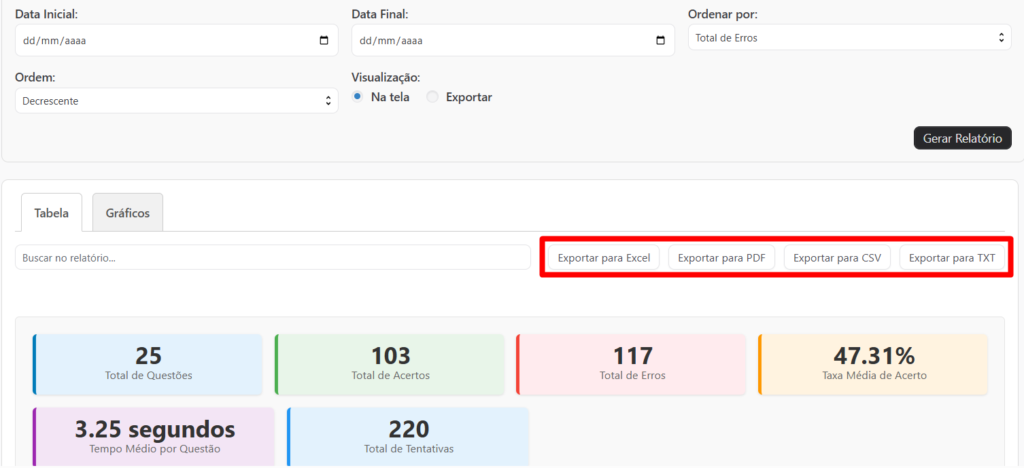This screenshot has height=468, width=1024.
Task: Open the Ordenar por dropdown
Action: pos(849,38)
